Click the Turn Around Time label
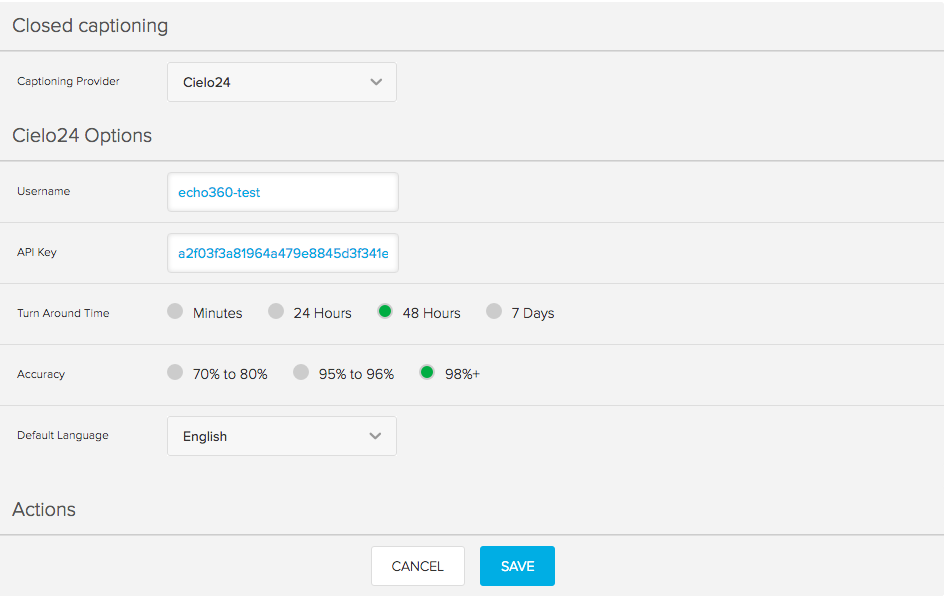 [x=63, y=313]
